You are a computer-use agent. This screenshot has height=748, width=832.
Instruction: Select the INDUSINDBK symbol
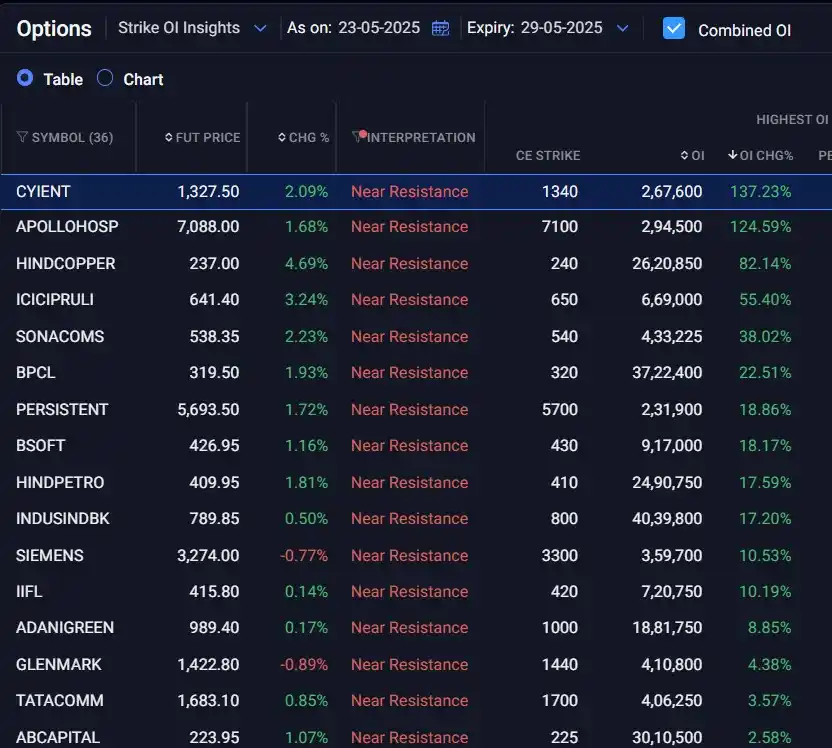click(63, 519)
